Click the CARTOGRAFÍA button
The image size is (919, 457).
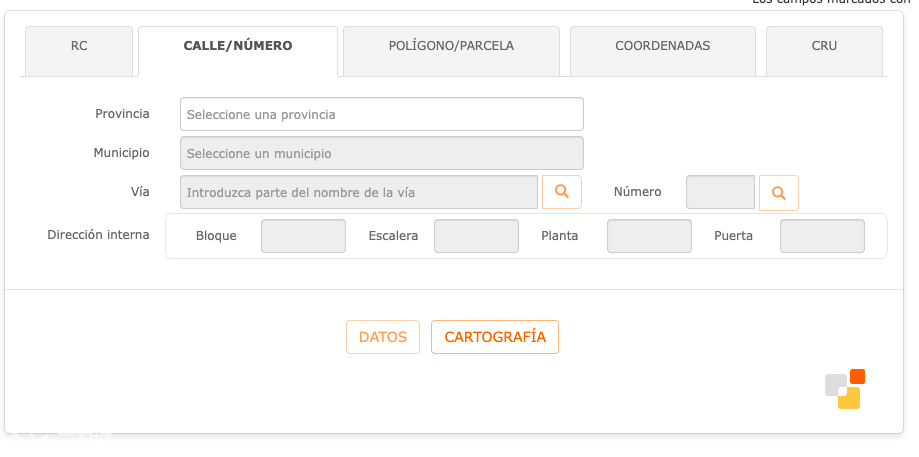point(495,337)
